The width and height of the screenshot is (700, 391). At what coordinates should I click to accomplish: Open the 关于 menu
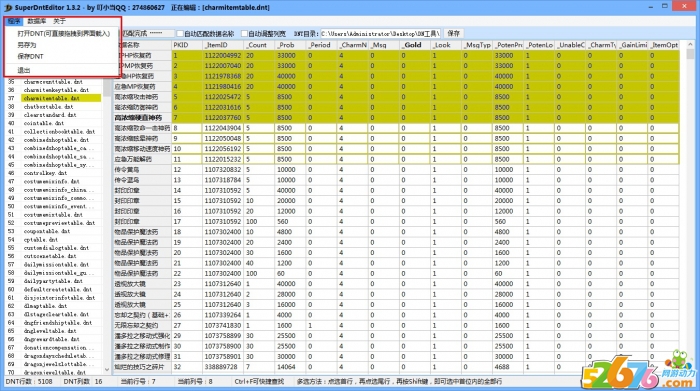[x=59, y=21]
